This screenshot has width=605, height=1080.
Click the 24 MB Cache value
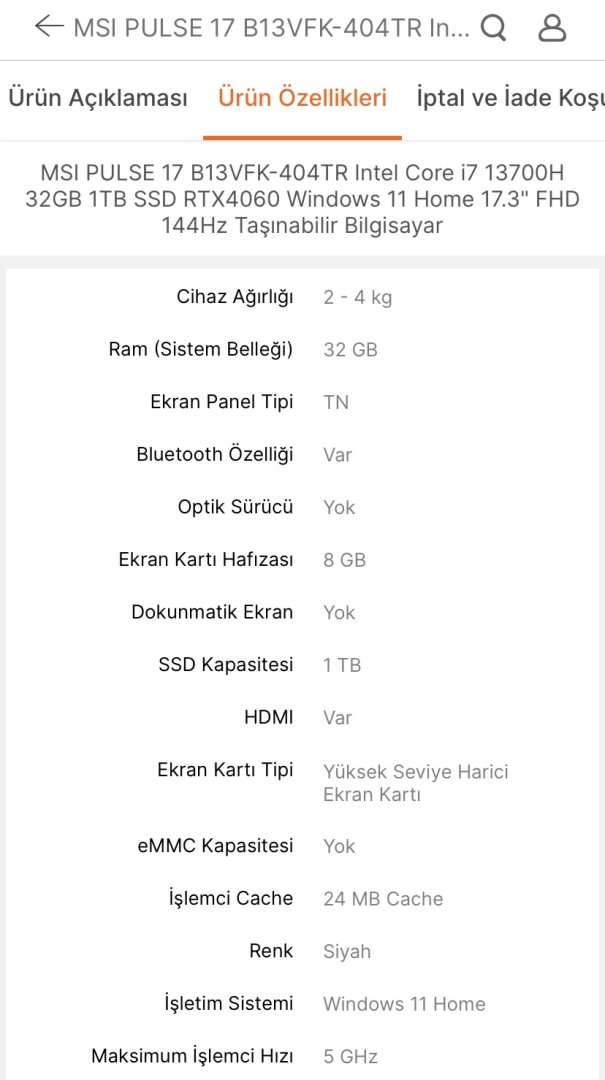coord(383,899)
